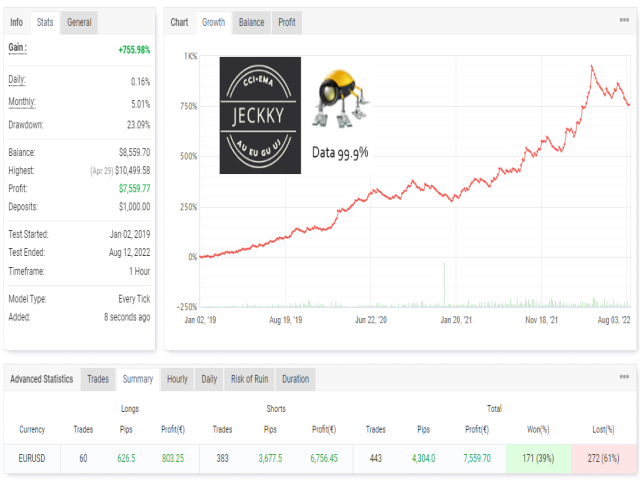Click the Data 99.9% label
This screenshot has height=480, width=640.
340,153
